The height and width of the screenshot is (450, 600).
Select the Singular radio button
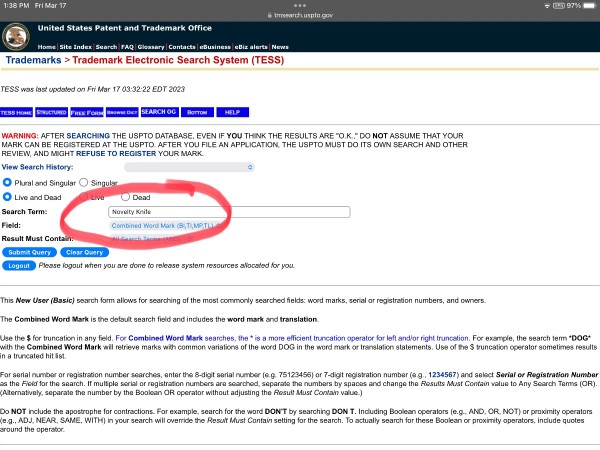(83, 183)
